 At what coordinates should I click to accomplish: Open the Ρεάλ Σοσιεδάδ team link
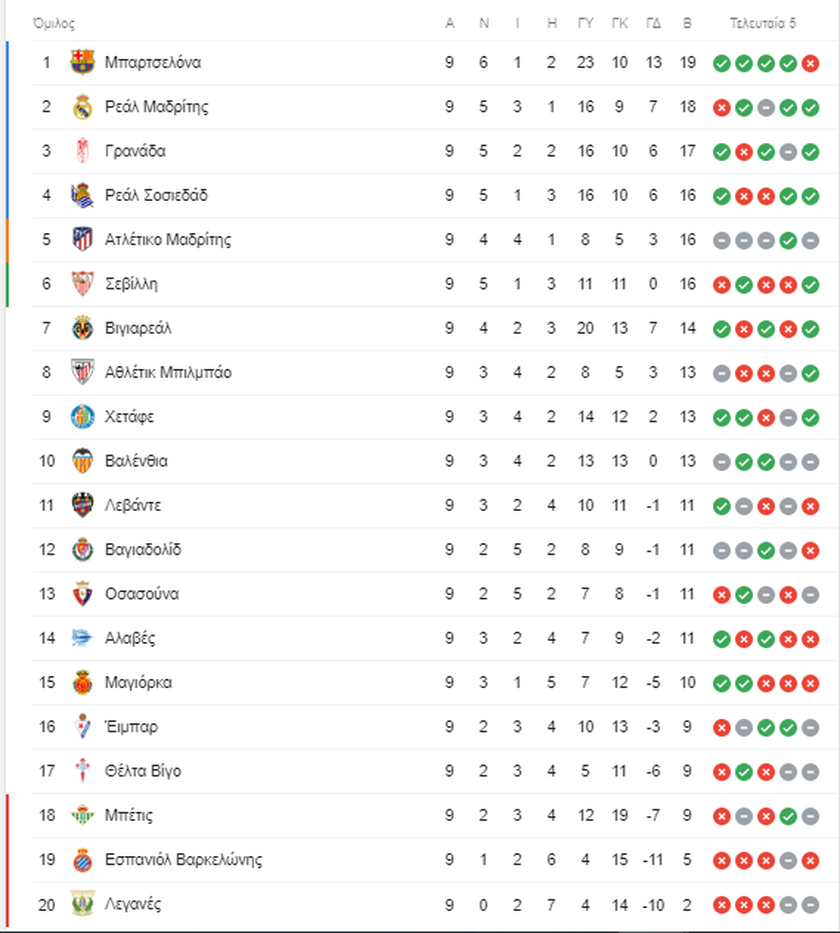(156, 195)
